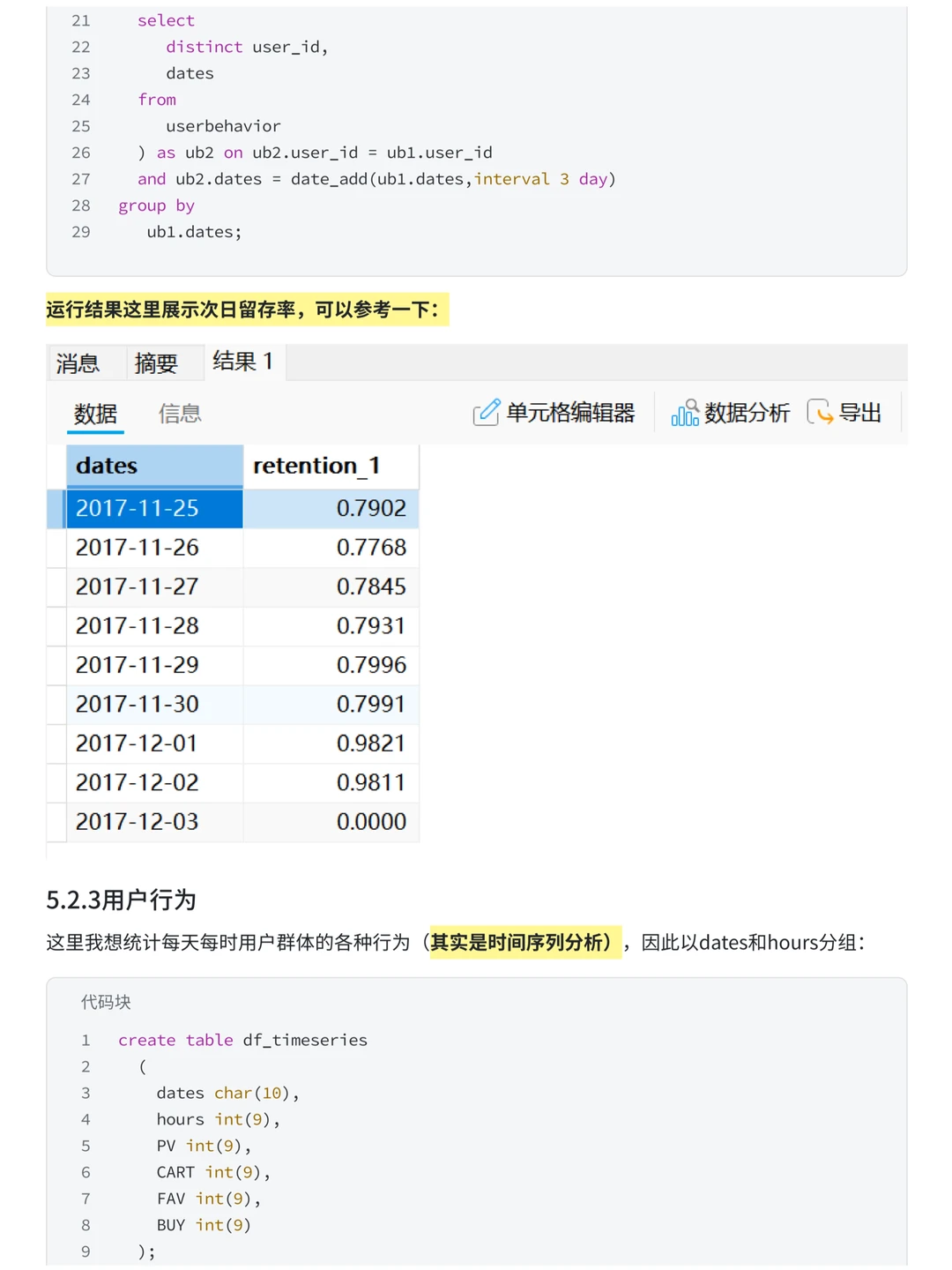
Task: Click retention value 0.7768
Action: [x=331, y=548]
